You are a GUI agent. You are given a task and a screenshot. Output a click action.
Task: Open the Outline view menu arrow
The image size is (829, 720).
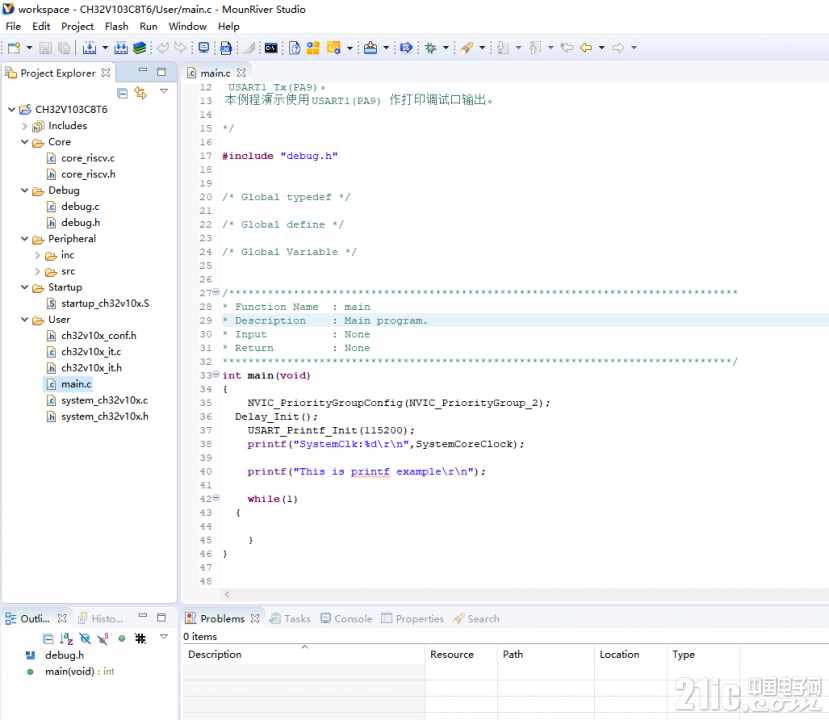click(164, 636)
